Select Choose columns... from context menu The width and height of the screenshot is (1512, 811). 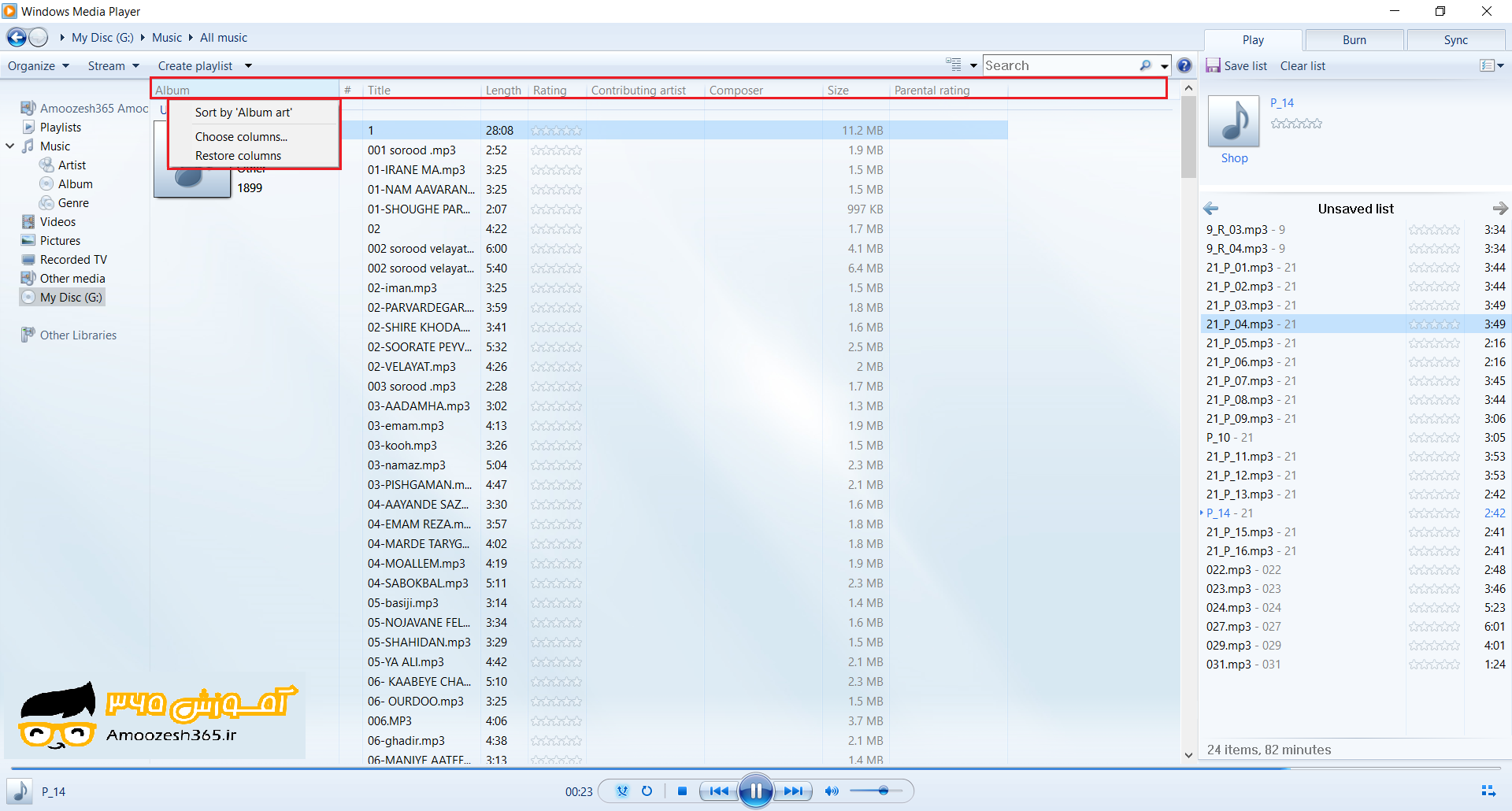242,136
